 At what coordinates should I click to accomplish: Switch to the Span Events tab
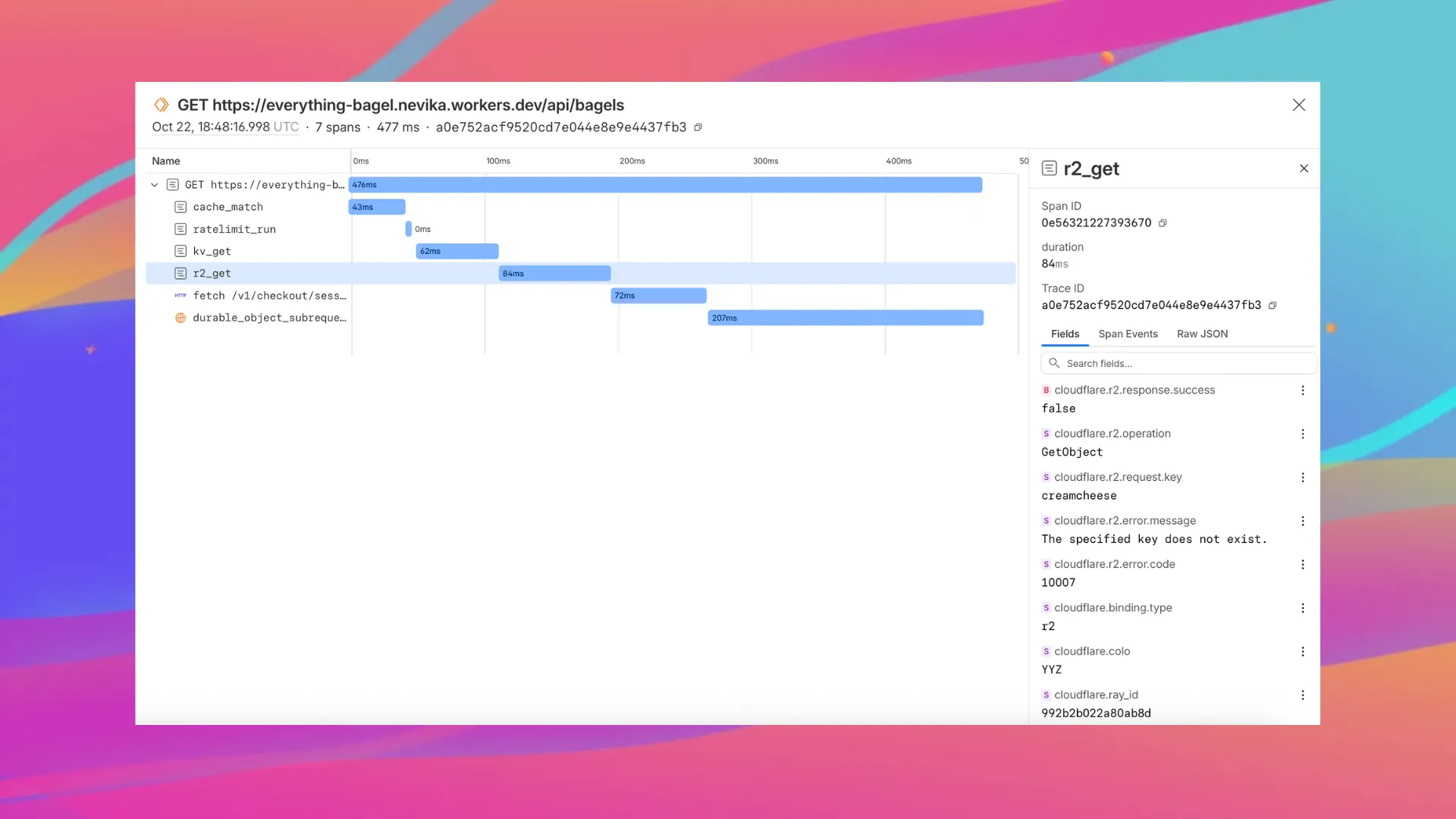coord(1128,334)
